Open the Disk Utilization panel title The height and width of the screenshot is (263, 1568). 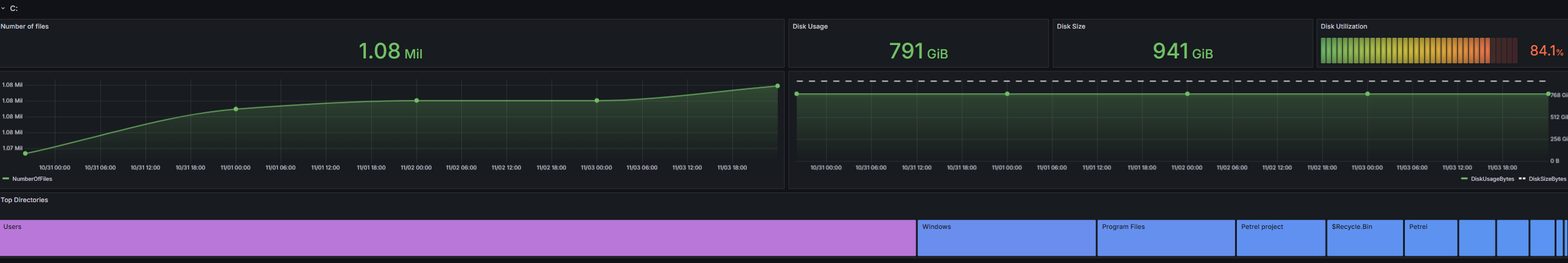pyautogui.click(x=1344, y=26)
